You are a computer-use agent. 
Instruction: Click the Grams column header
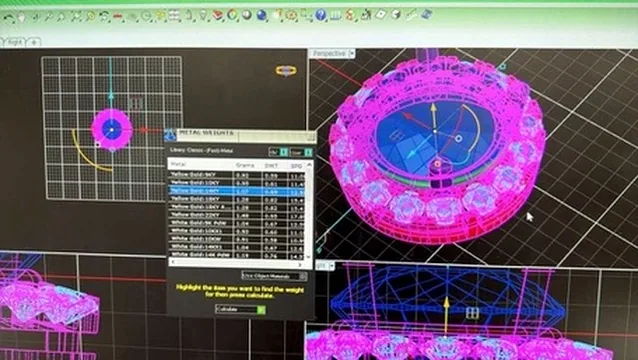tap(245, 165)
